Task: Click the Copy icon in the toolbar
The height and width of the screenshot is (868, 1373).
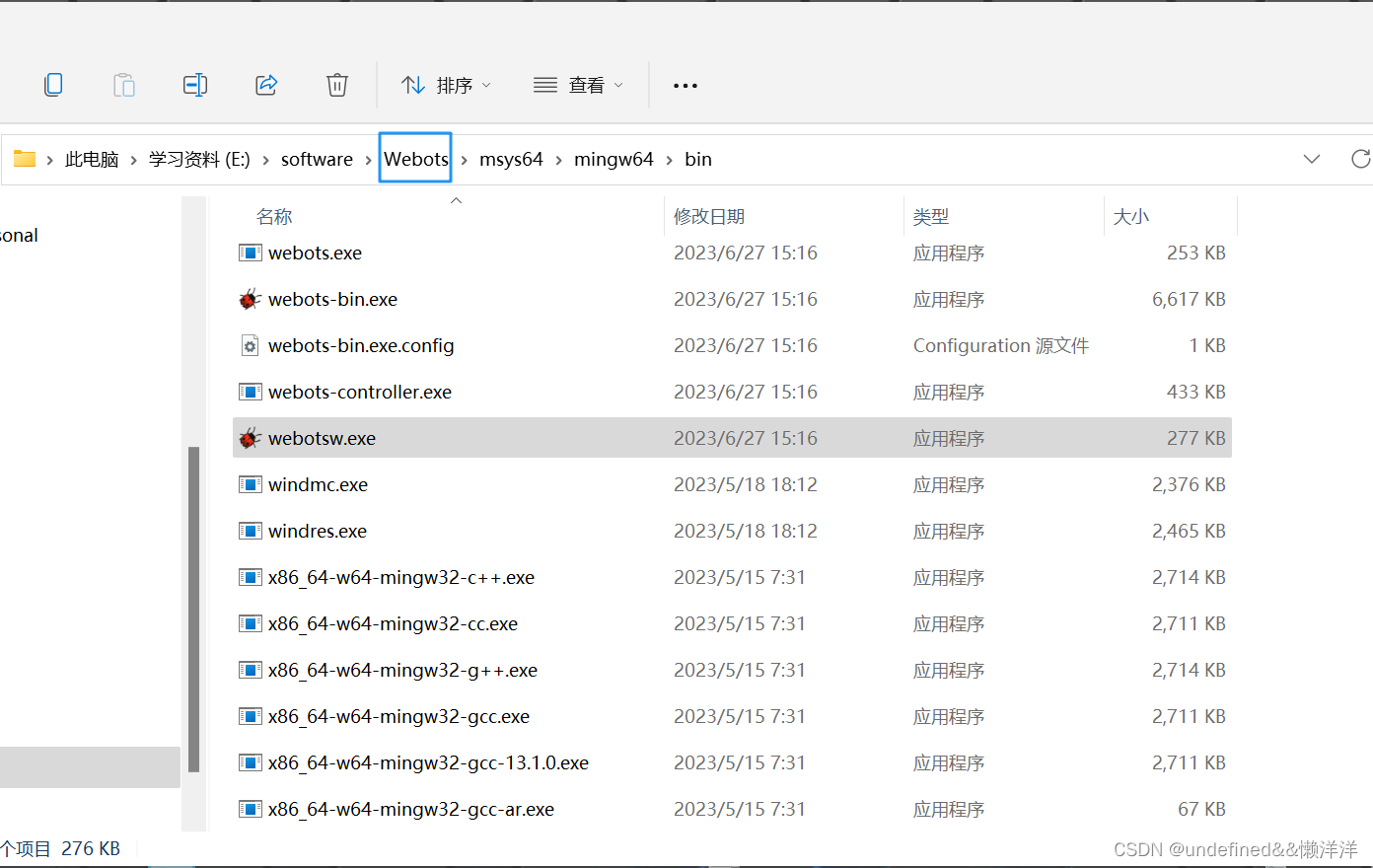Action: point(53,85)
